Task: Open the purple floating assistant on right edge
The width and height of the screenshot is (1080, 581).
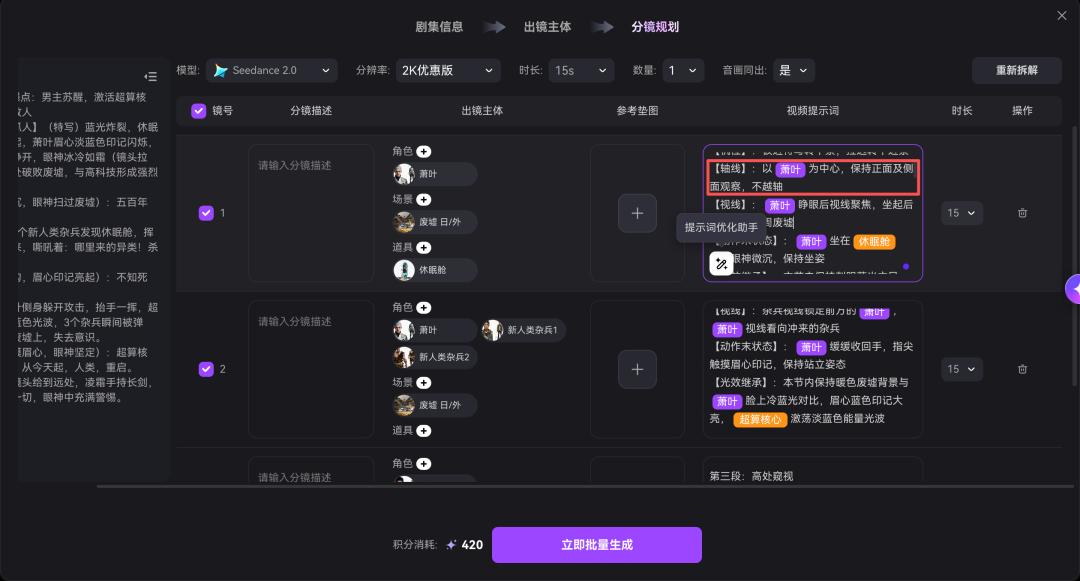Action: click(1072, 290)
